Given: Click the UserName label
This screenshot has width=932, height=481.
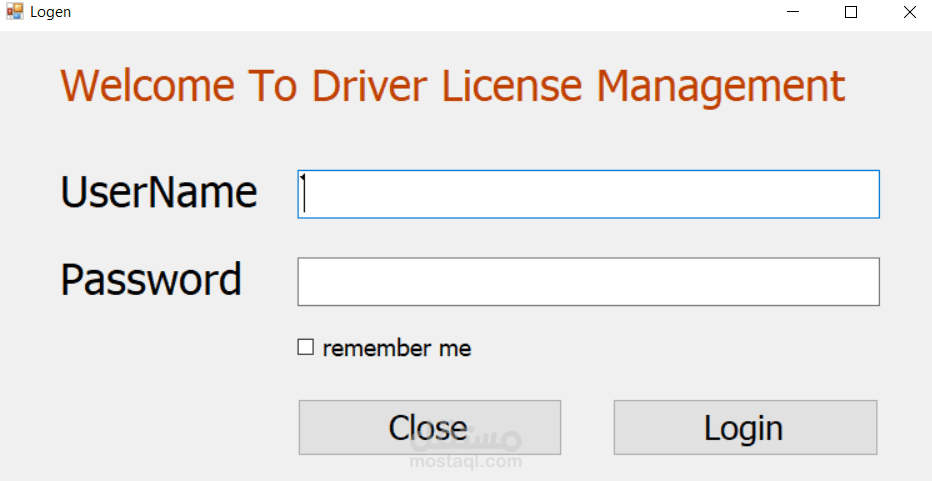Looking at the screenshot, I should point(159,192).
